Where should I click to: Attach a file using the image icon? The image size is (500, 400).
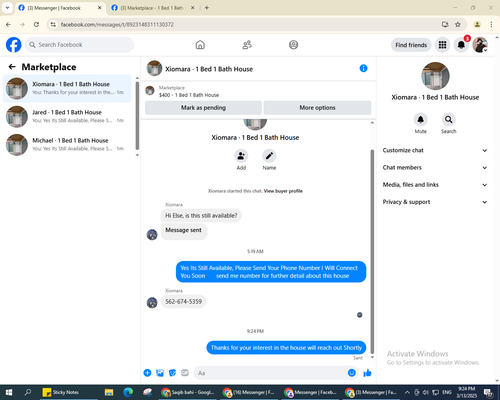160,373
